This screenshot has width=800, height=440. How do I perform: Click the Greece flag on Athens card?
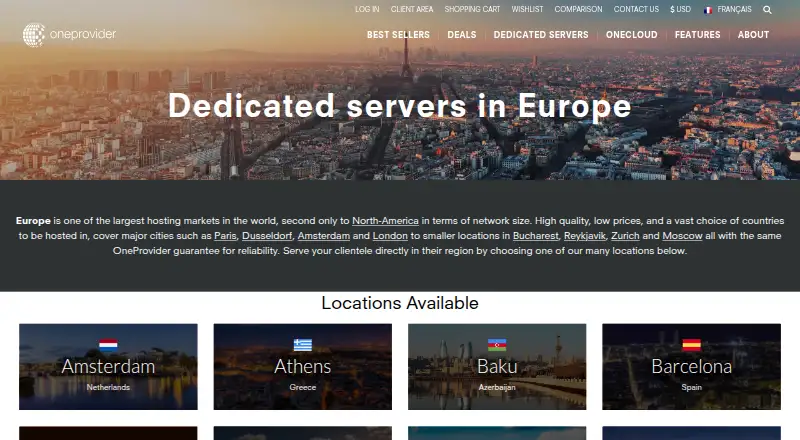point(303,345)
